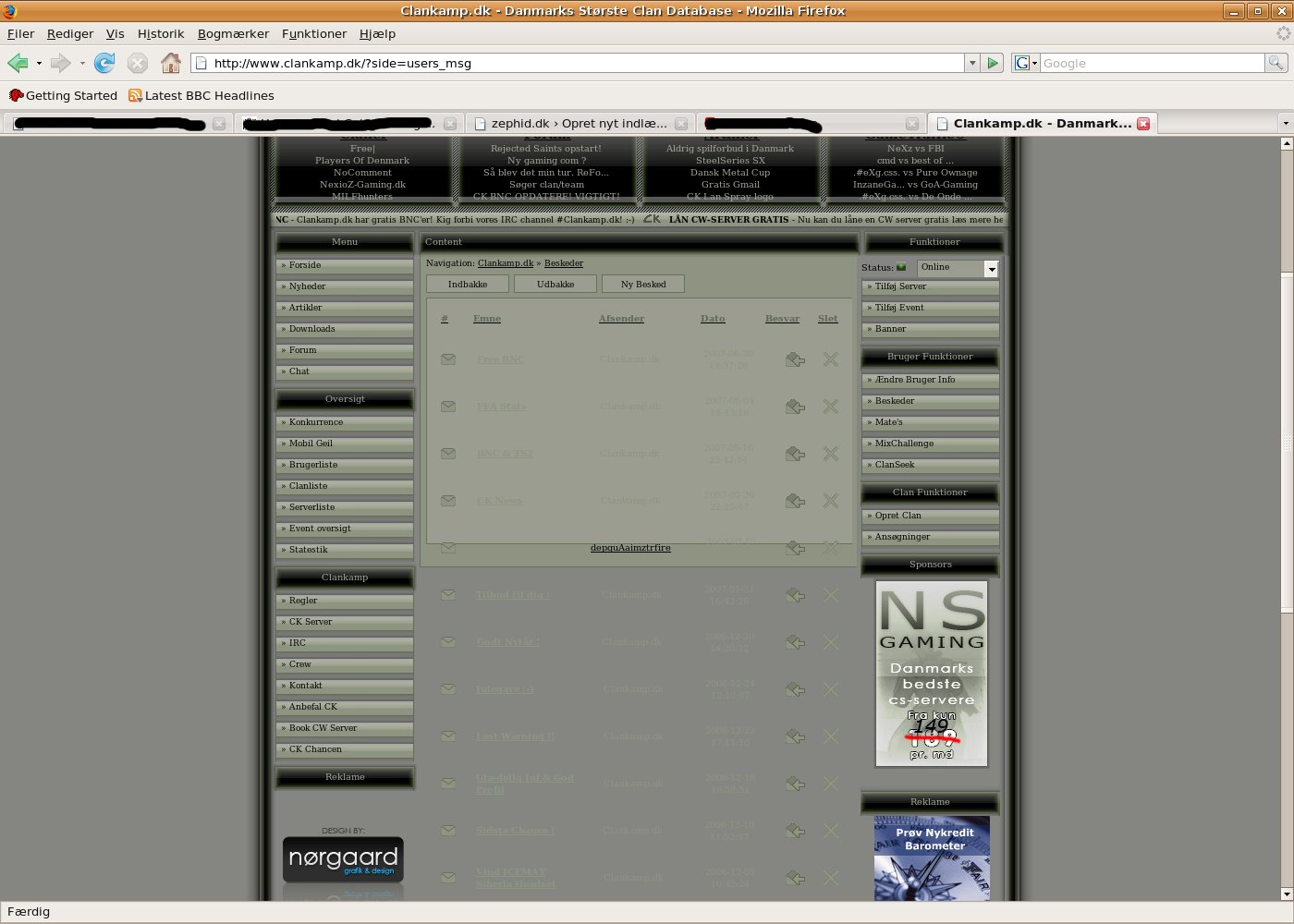Viewport: 1294px width, 924px height.
Task: Expand the URL bar history dropdown
Action: pyautogui.click(x=971, y=63)
